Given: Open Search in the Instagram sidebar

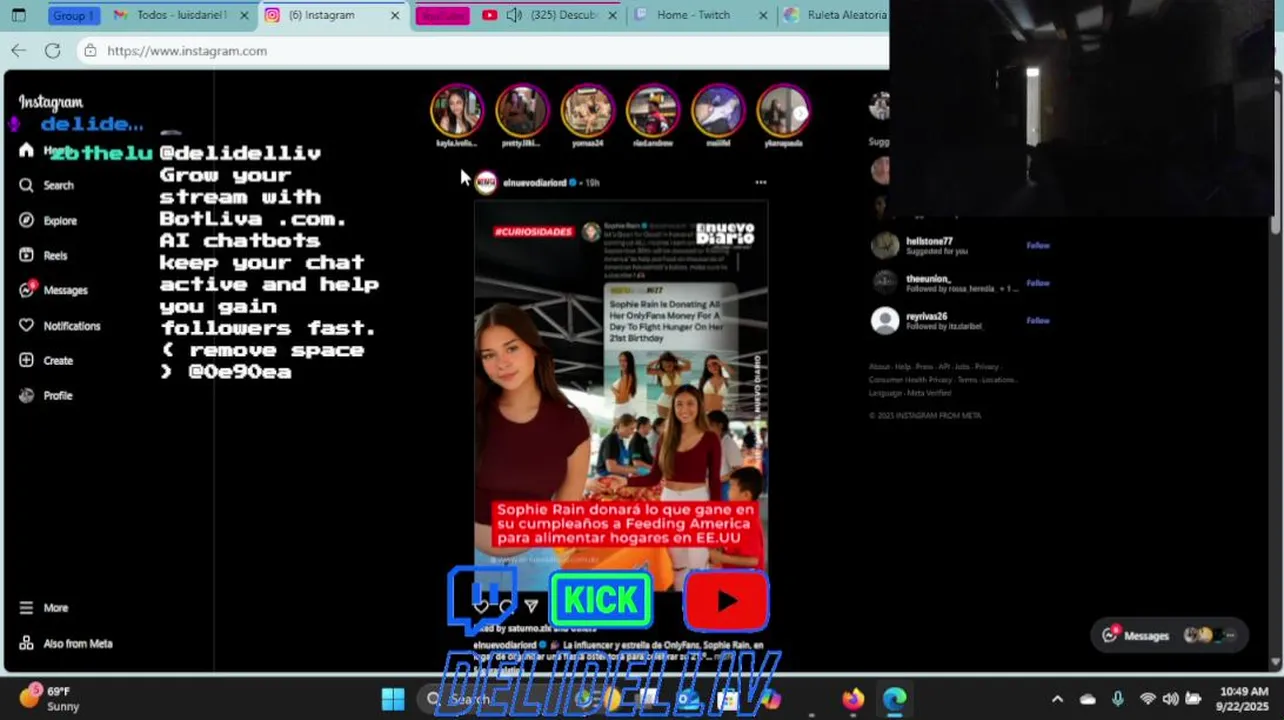Looking at the screenshot, I should coord(47,185).
